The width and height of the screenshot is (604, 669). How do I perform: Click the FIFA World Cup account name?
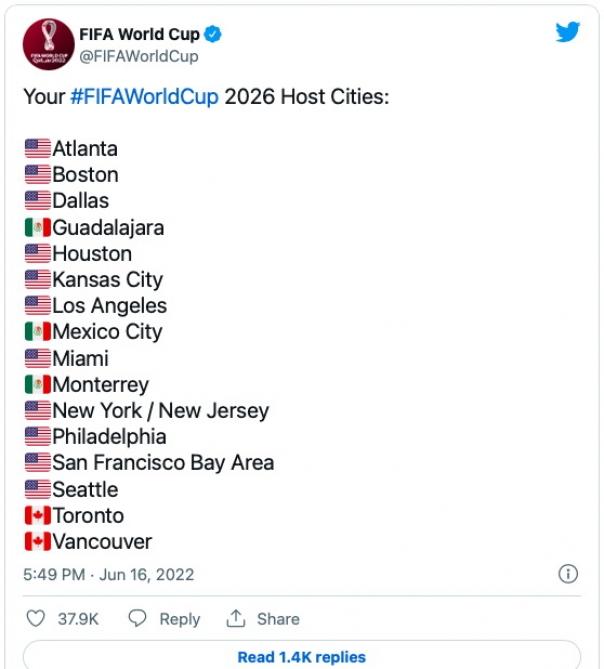[139, 35]
